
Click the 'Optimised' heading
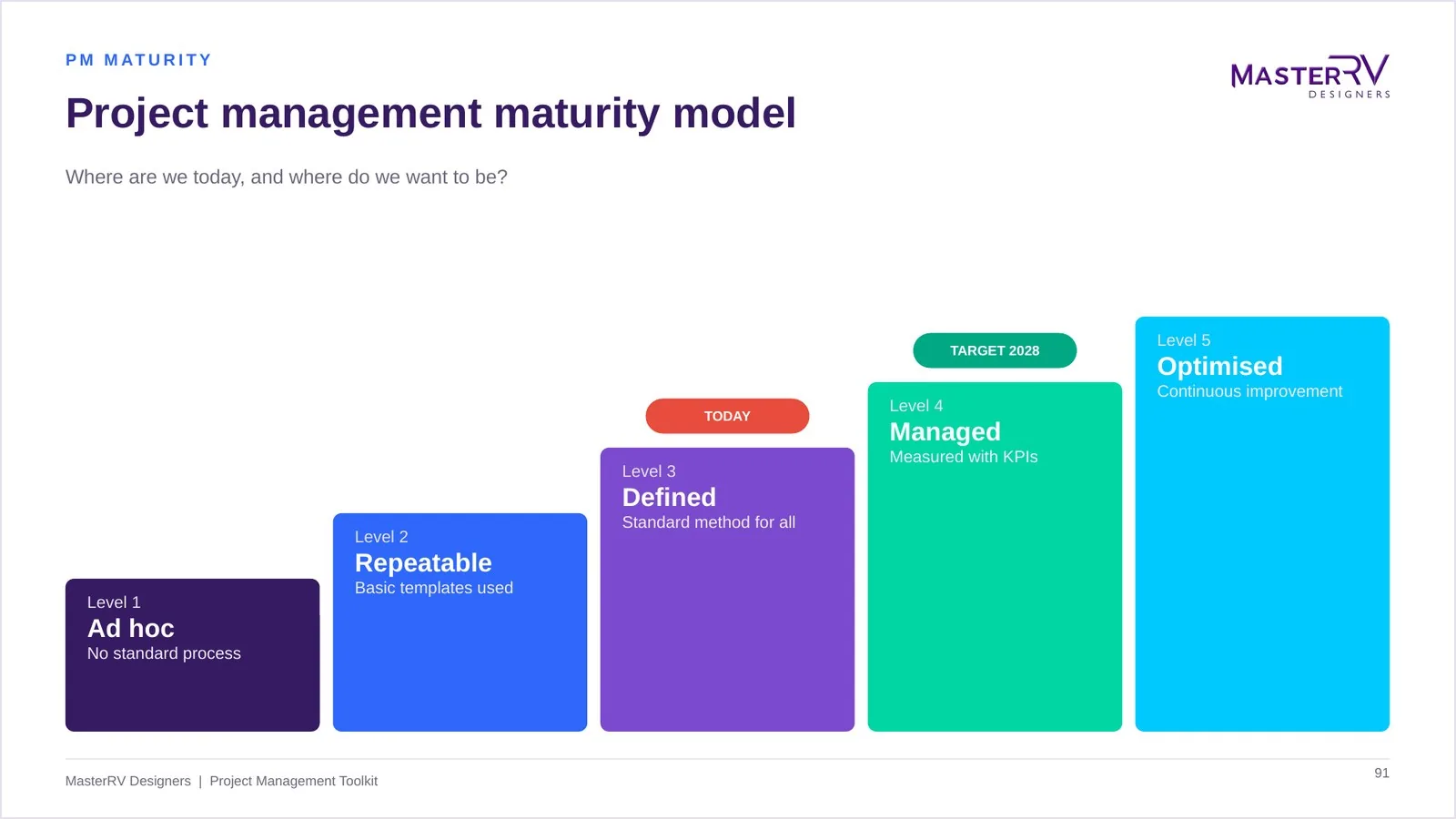1220,367
